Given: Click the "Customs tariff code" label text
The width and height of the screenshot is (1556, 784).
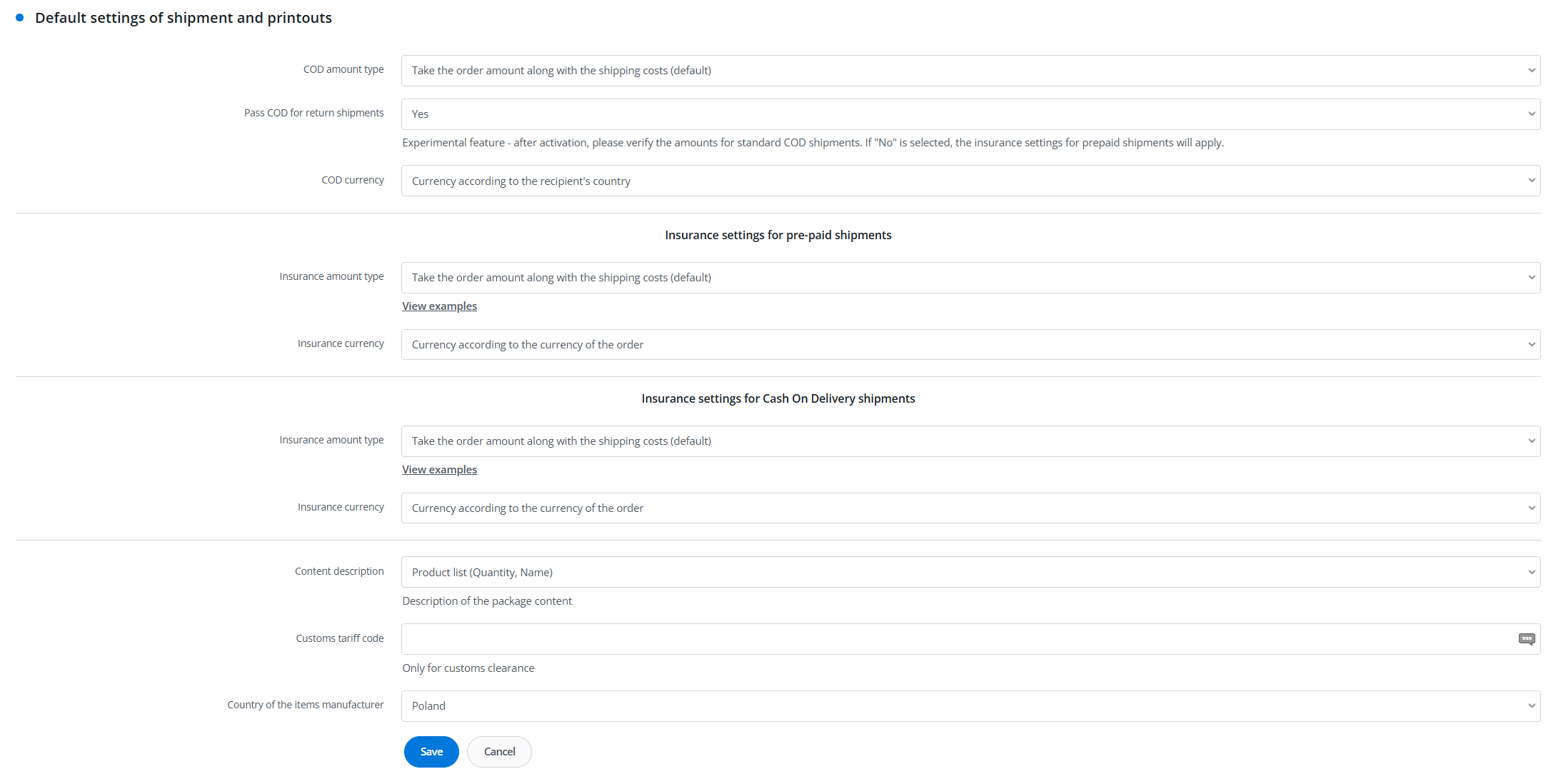Looking at the screenshot, I should click(x=340, y=638).
